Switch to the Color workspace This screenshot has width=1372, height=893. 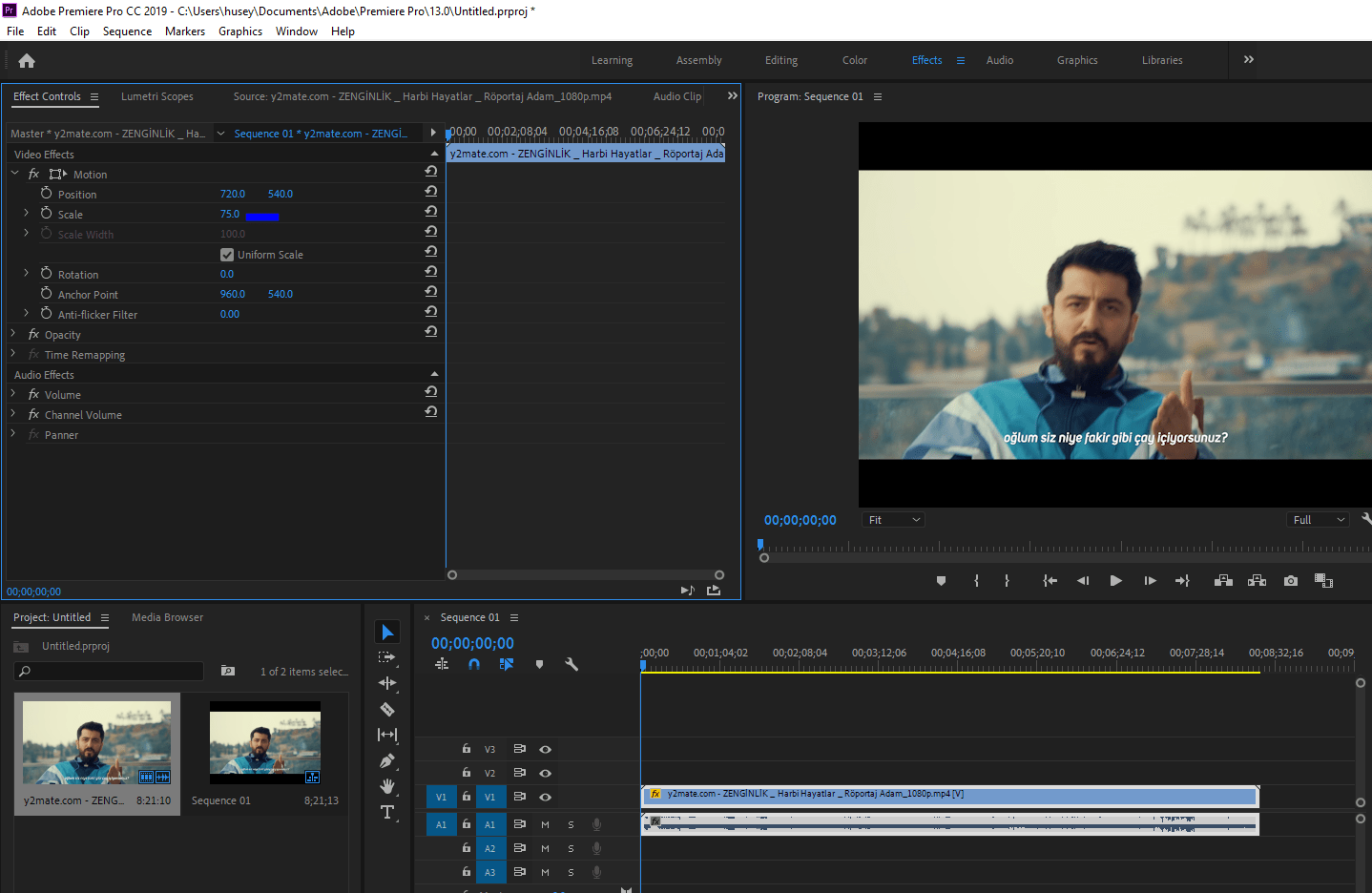[x=854, y=60]
